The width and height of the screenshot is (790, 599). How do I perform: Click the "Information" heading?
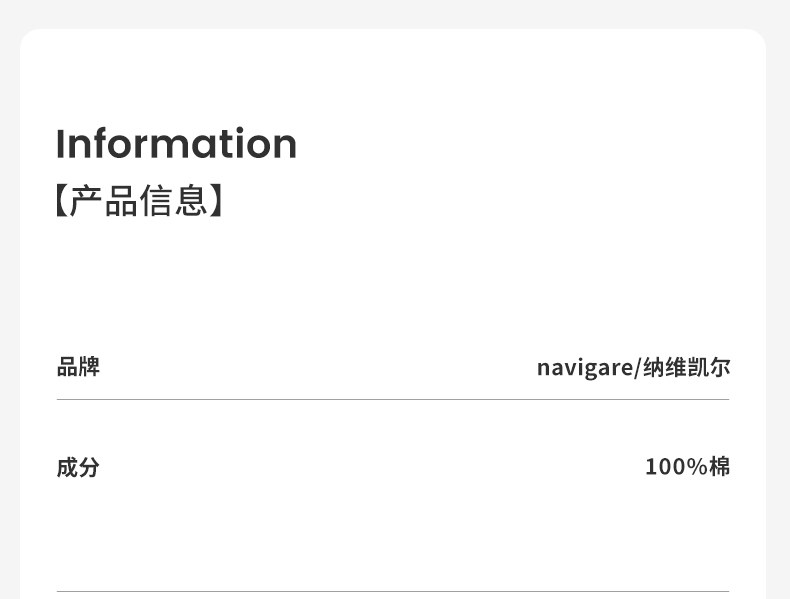point(176,144)
